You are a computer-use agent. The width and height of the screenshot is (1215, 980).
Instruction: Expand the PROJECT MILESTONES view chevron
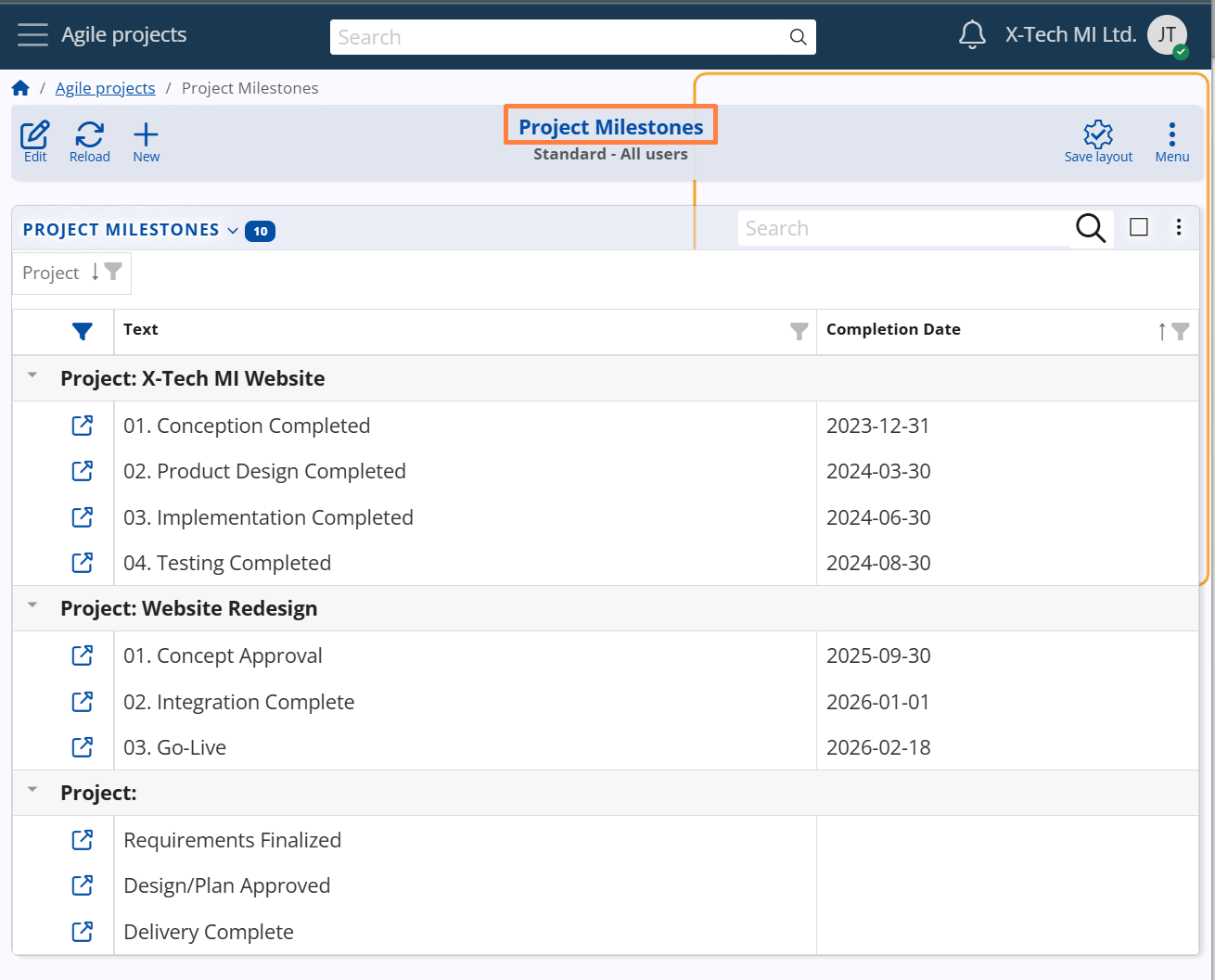(x=232, y=230)
